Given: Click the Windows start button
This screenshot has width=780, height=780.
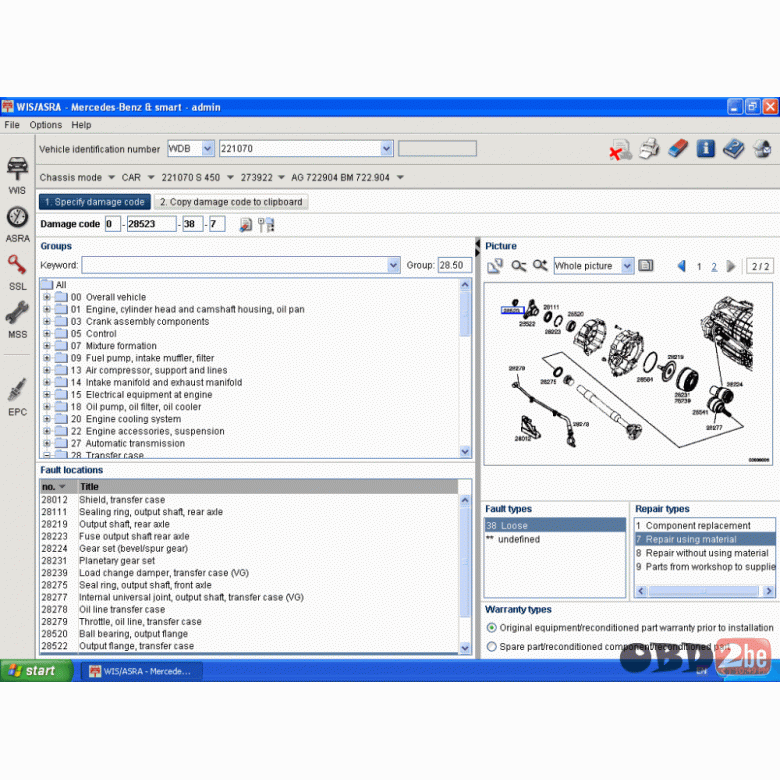Looking at the screenshot, I should tap(36, 671).
